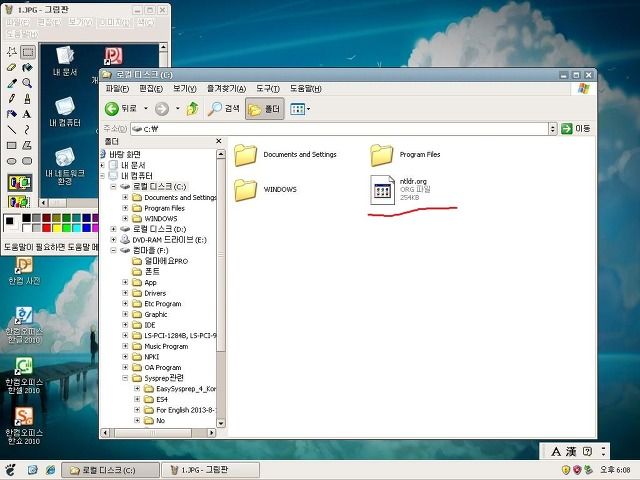Go up one folder level in Explorer
Viewport: 640px width, 480px height.
coord(192,109)
